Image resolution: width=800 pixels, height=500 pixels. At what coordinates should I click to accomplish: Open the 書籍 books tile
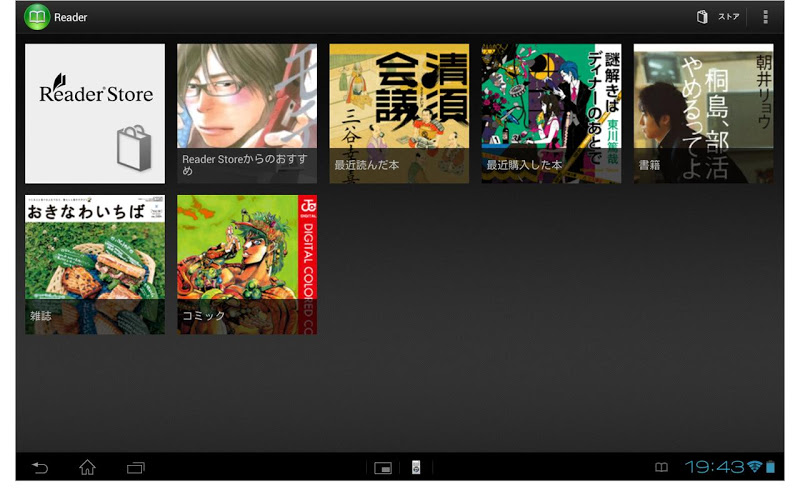click(x=703, y=113)
